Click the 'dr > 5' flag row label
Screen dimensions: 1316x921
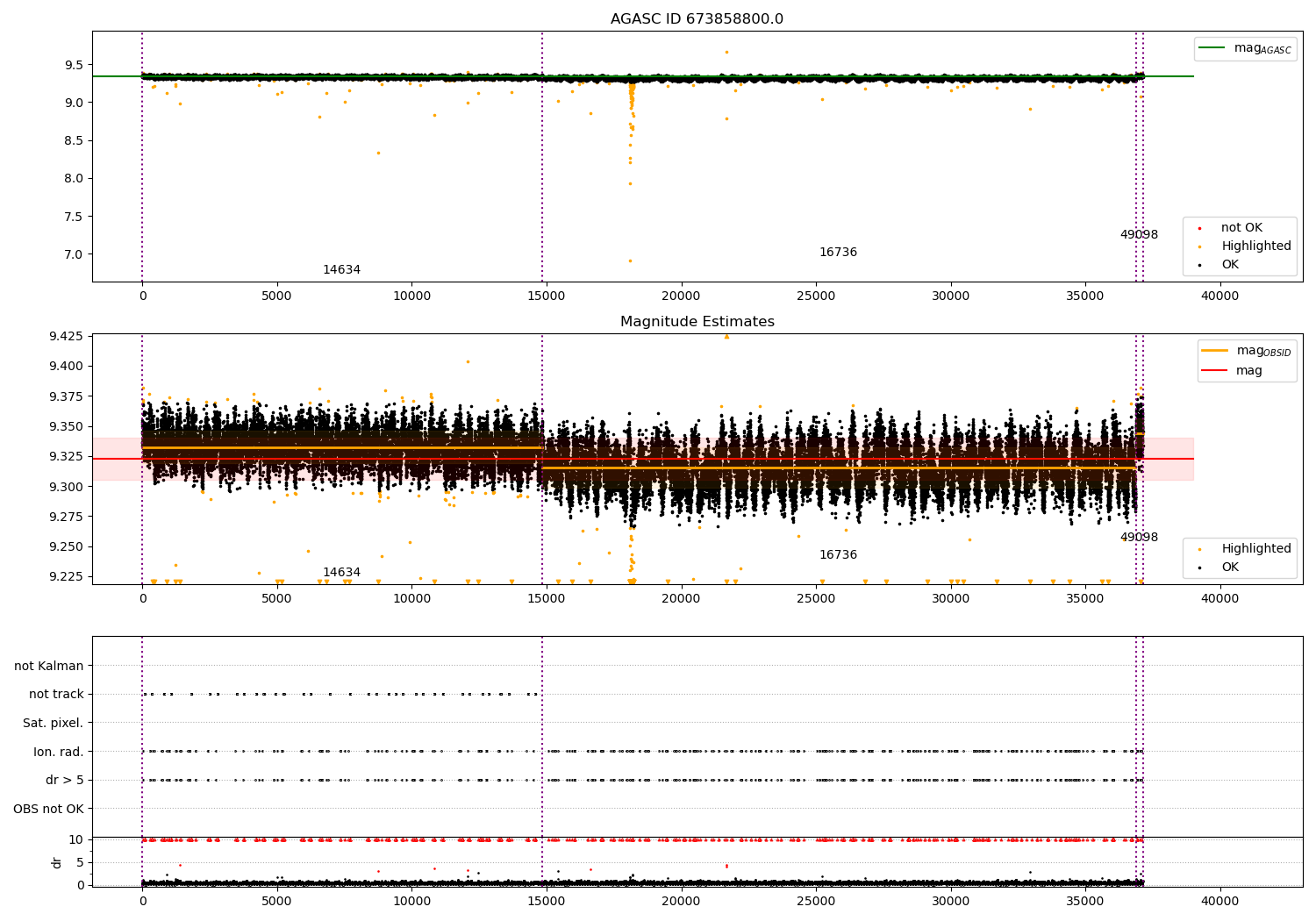(65, 780)
